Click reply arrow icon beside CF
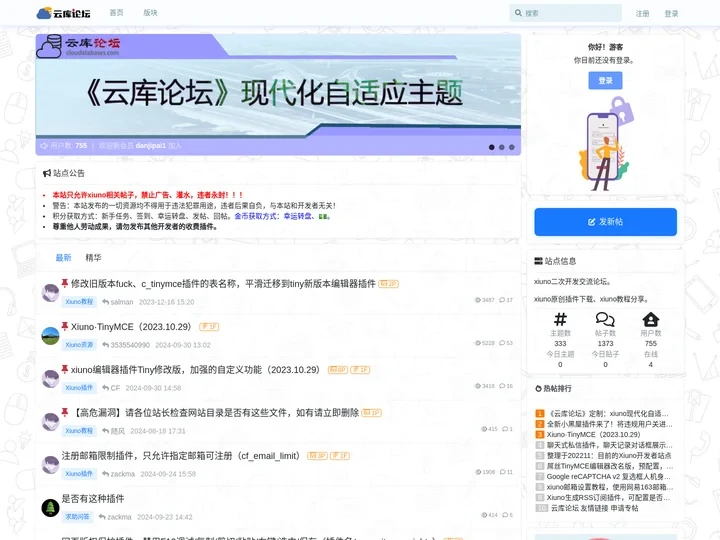The height and width of the screenshot is (540, 720). pos(105,388)
